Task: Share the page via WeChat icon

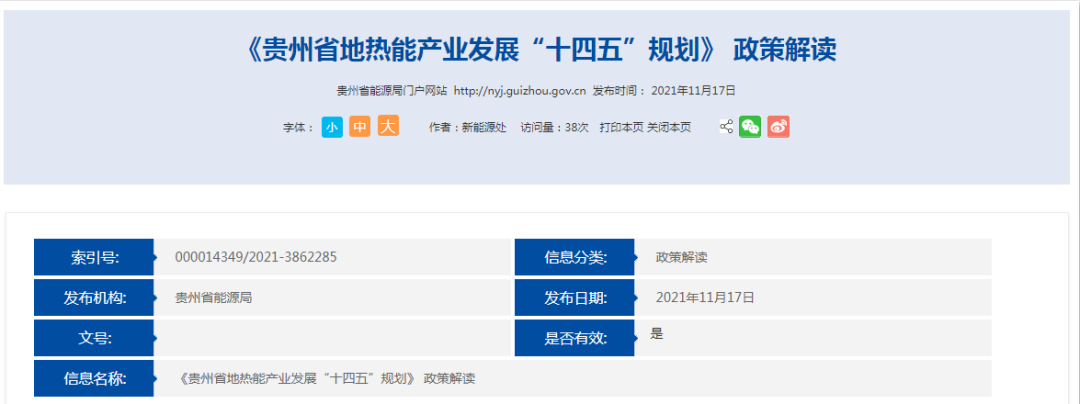Action: pos(750,127)
